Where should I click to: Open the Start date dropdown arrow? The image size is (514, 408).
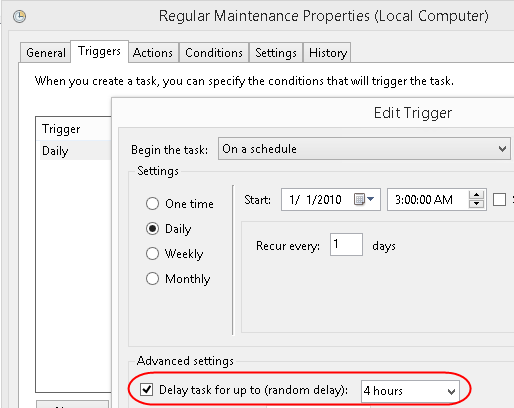coord(370,199)
